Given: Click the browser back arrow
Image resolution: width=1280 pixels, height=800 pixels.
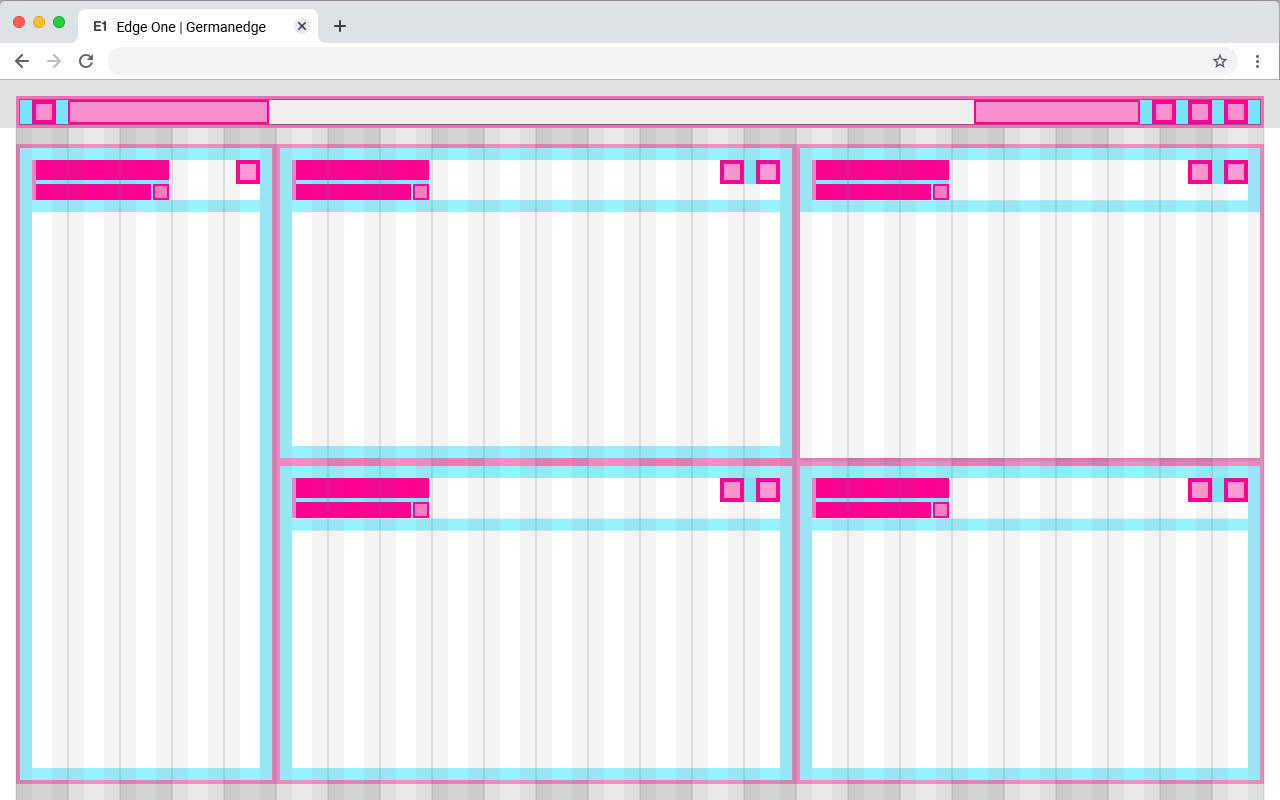Looking at the screenshot, I should tap(22, 61).
